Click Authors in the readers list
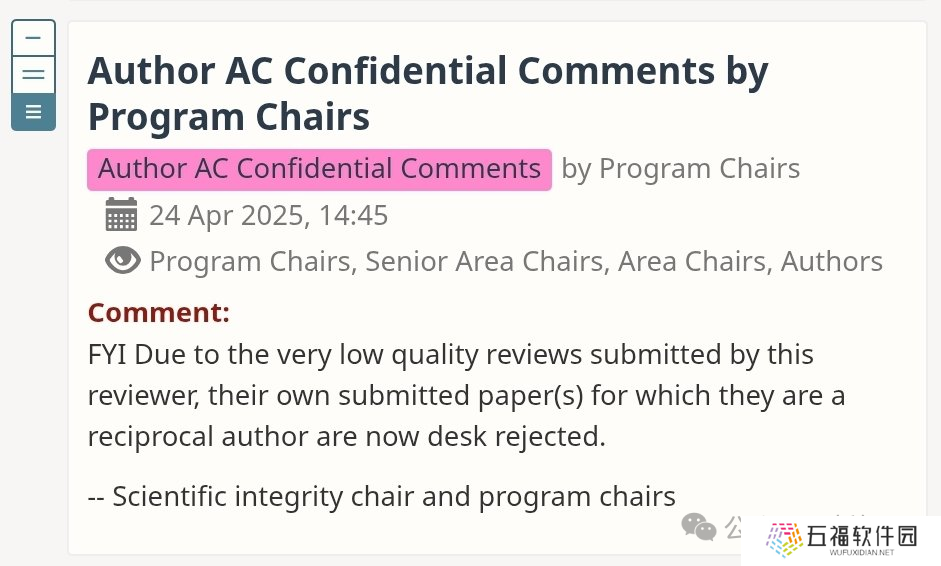The height and width of the screenshot is (566, 941). click(x=832, y=261)
